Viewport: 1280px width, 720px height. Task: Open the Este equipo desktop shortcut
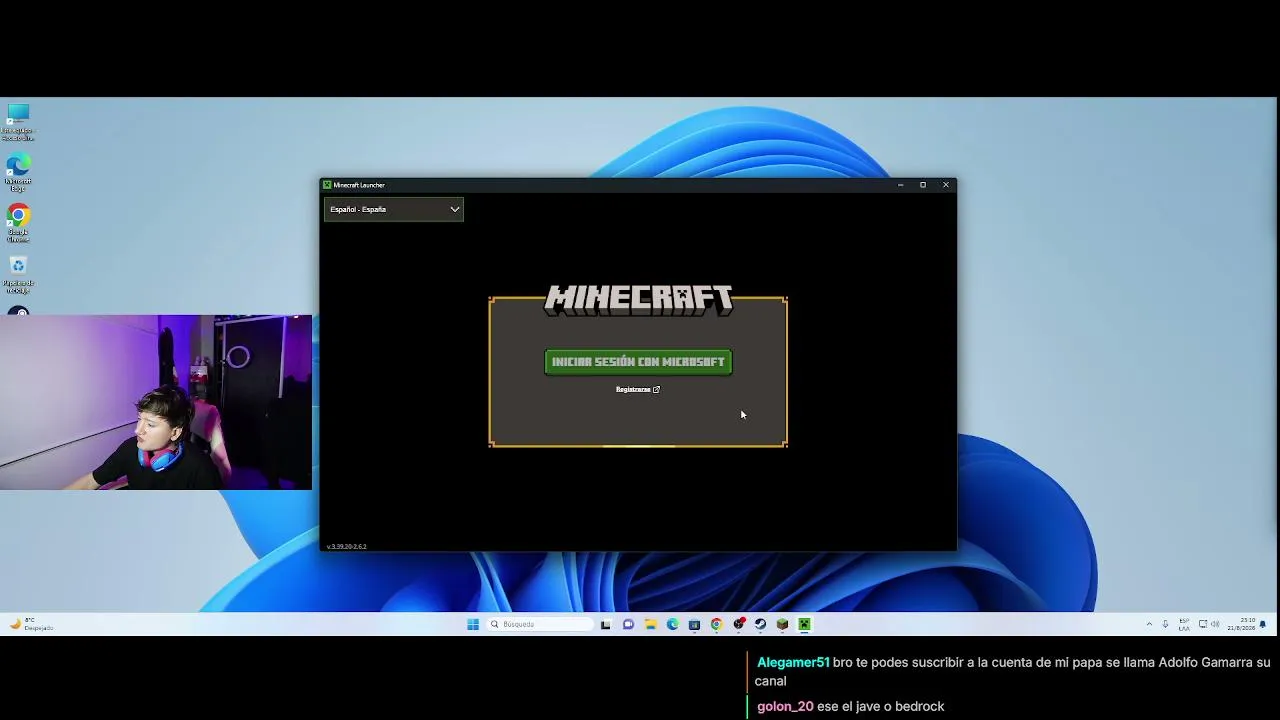pos(18,122)
